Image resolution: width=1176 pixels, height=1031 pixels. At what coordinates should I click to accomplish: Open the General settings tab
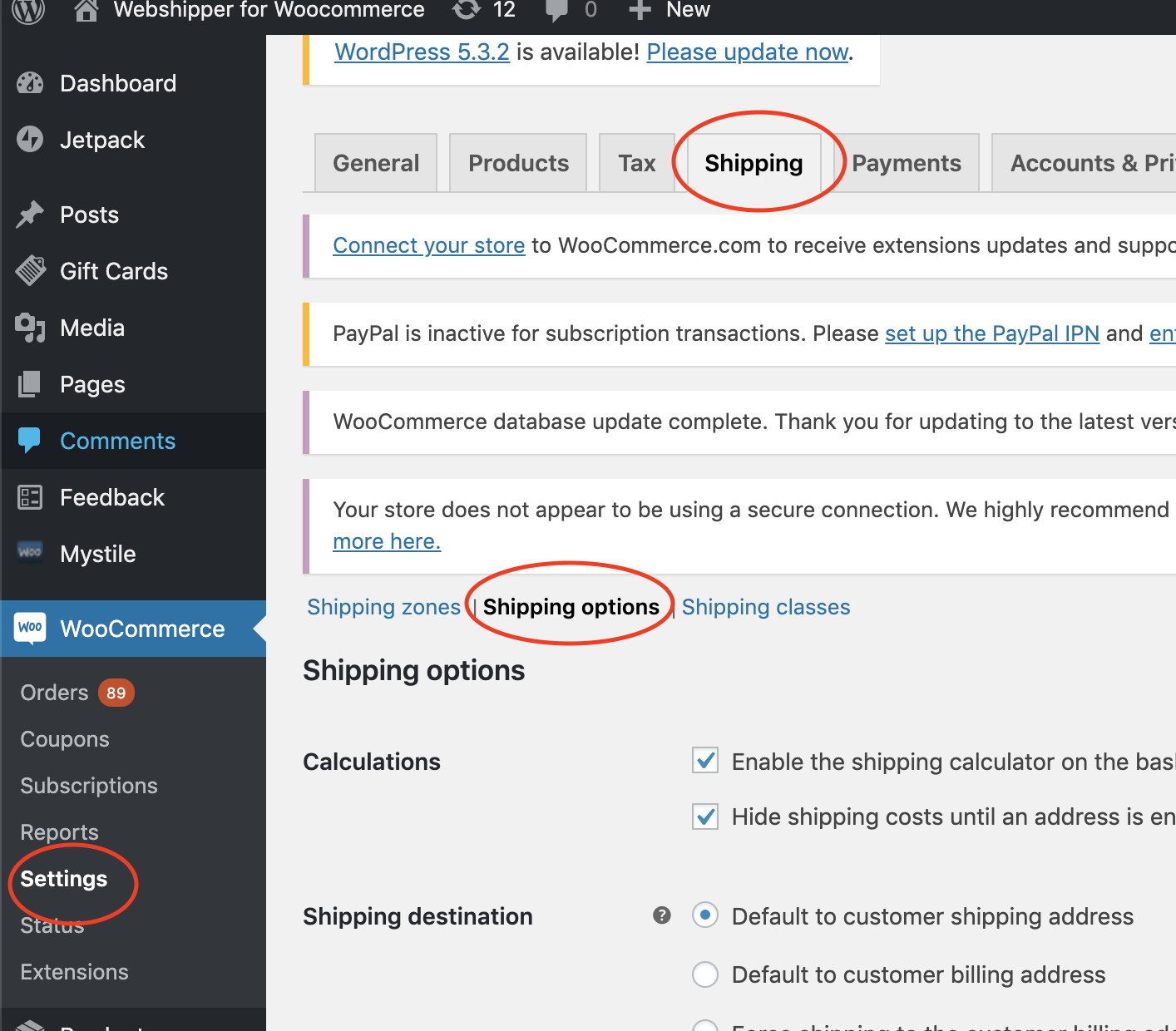tap(376, 163)
